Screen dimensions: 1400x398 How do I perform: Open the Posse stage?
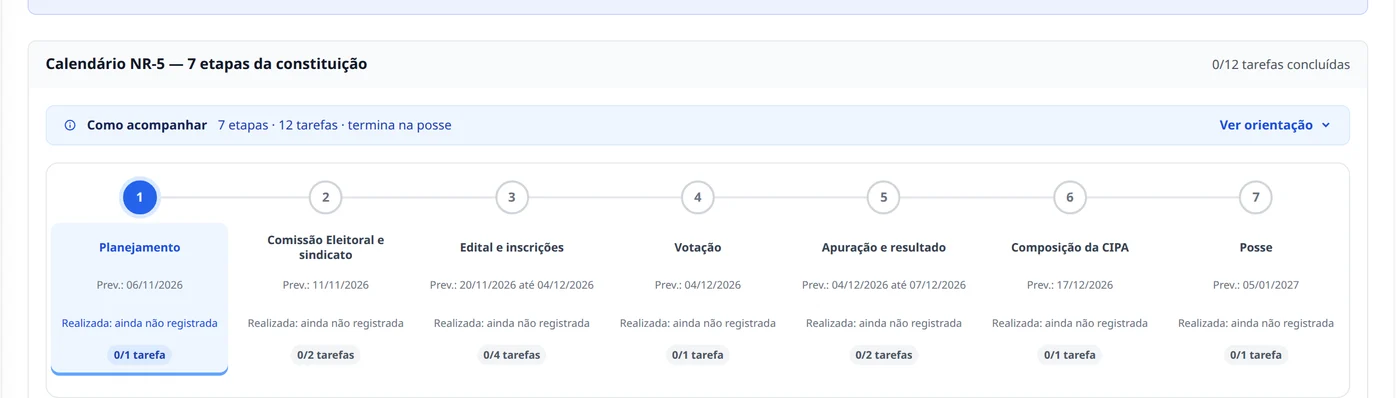point(1256,248)
